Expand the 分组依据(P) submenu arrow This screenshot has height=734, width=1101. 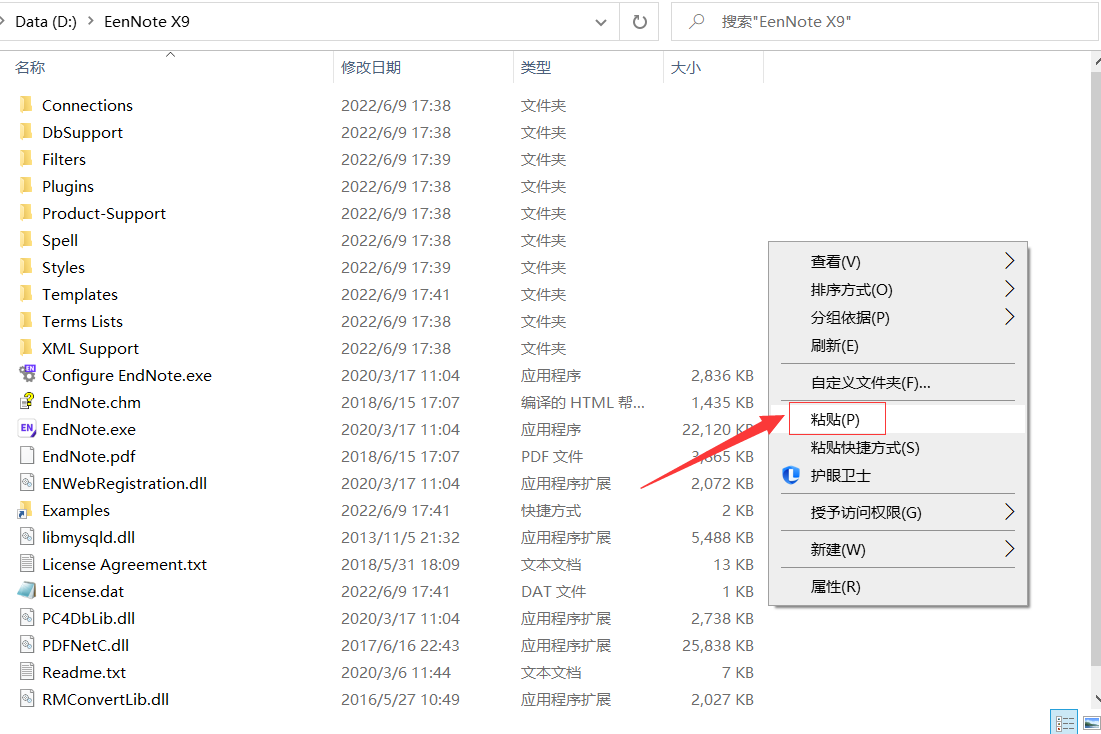pos(1009,317)
